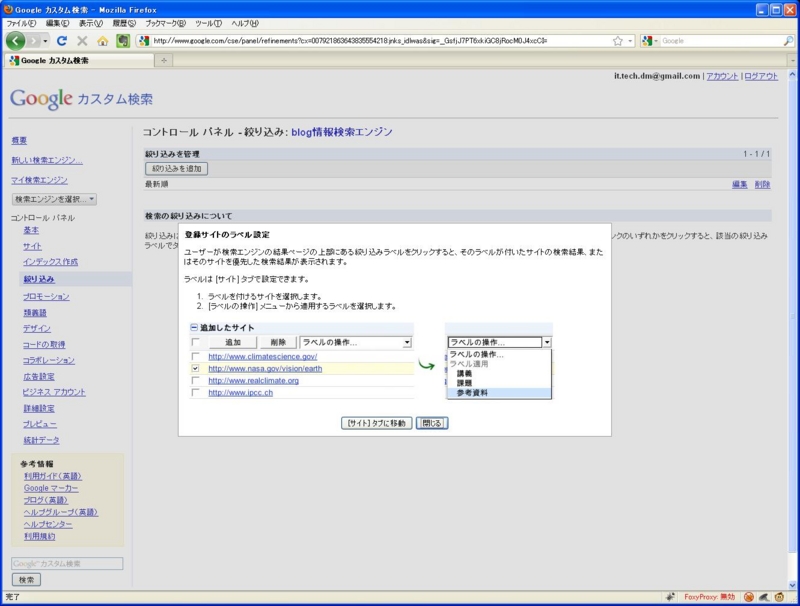Click the bookmark star in URL bar

click(x=617, y=41)
